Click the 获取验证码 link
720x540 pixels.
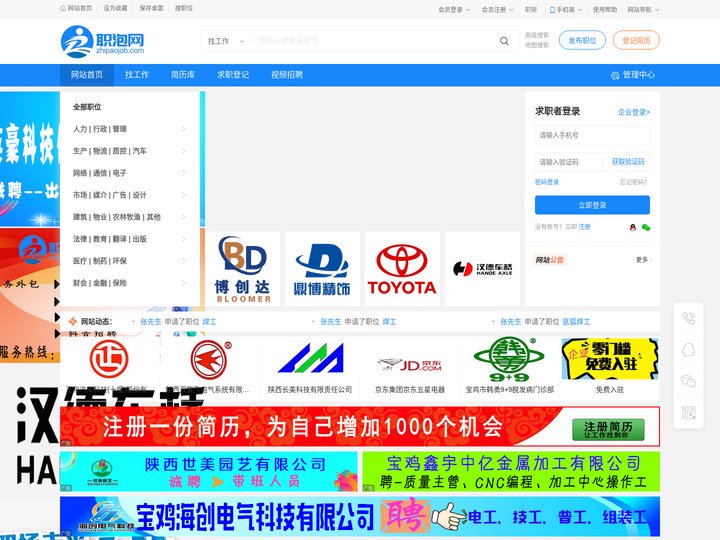(628, 162)
